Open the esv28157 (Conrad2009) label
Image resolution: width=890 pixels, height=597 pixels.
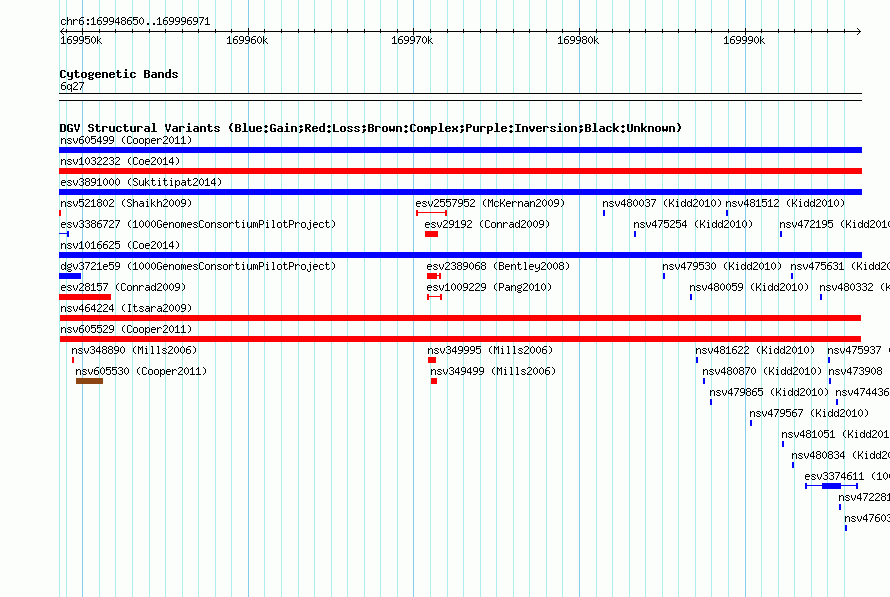coord(123,287)
